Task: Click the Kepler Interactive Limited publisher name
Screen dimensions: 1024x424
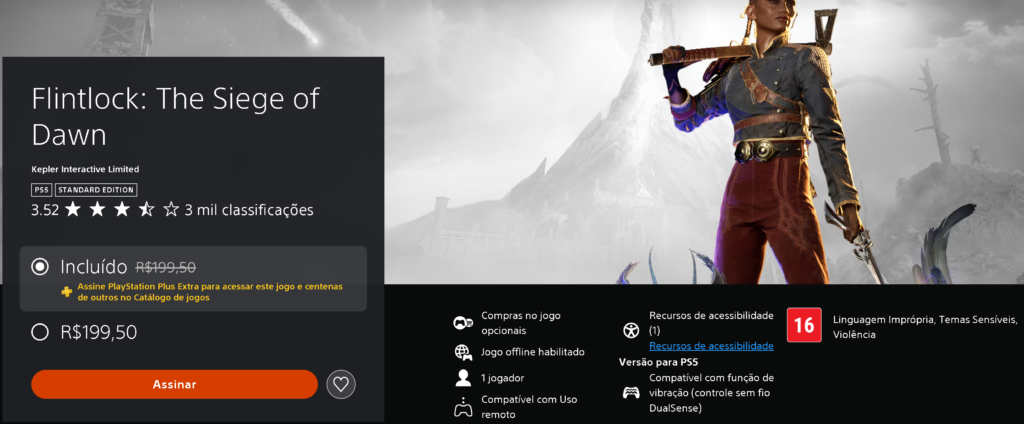Action: [x=85, y=169]
